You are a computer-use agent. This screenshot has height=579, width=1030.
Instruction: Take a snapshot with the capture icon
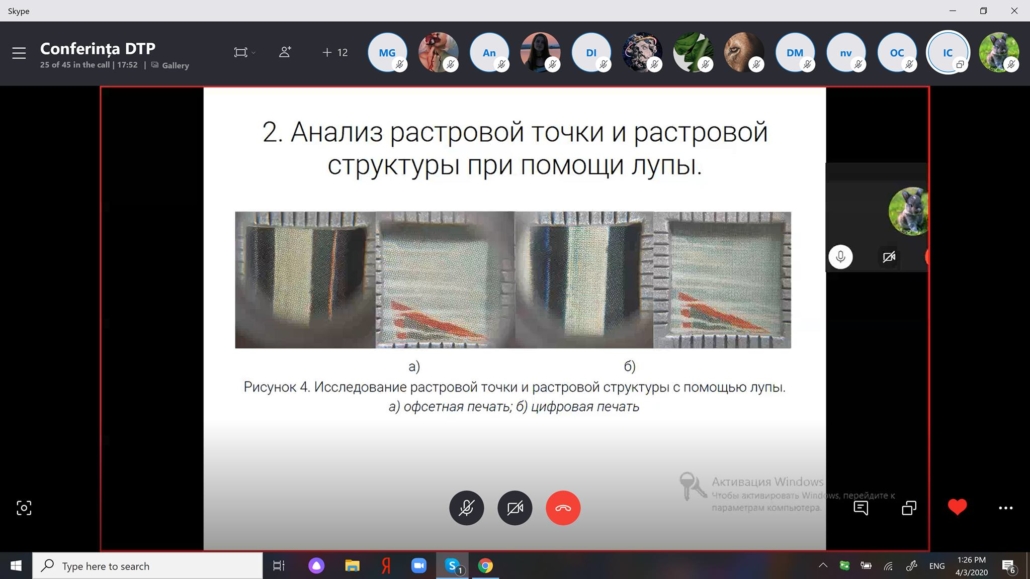click(x=24, y=508)
